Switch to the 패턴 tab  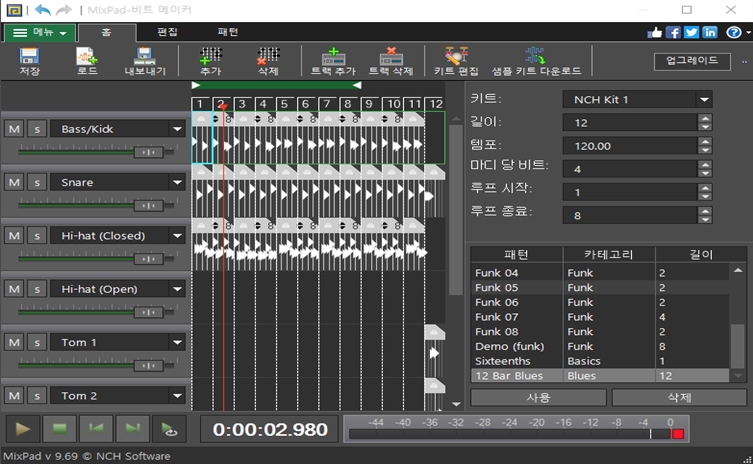coord(228,32)
